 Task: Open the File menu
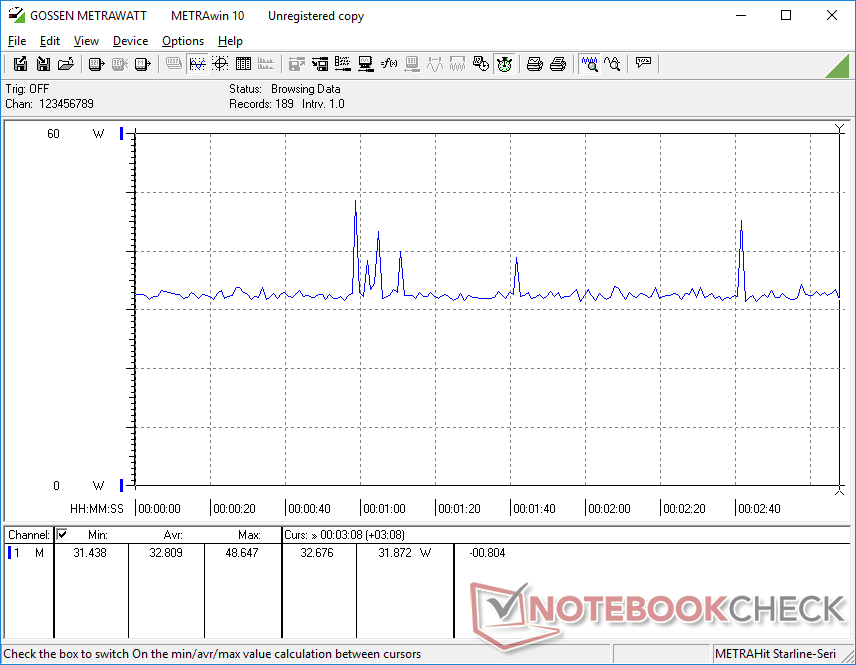tap(17, 41)
